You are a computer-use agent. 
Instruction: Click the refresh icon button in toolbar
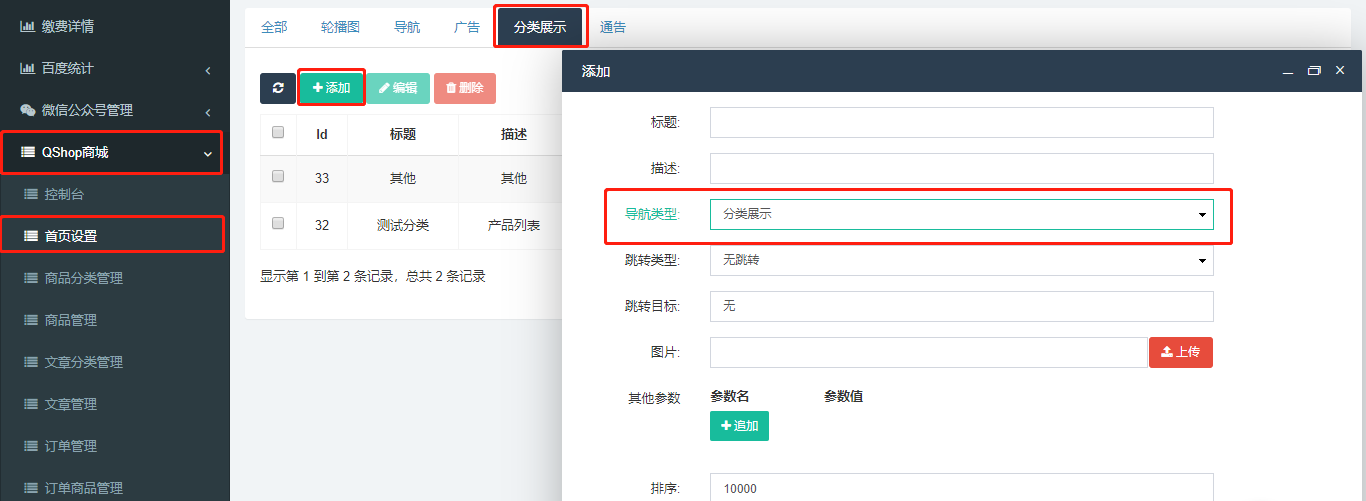[277, 88]
